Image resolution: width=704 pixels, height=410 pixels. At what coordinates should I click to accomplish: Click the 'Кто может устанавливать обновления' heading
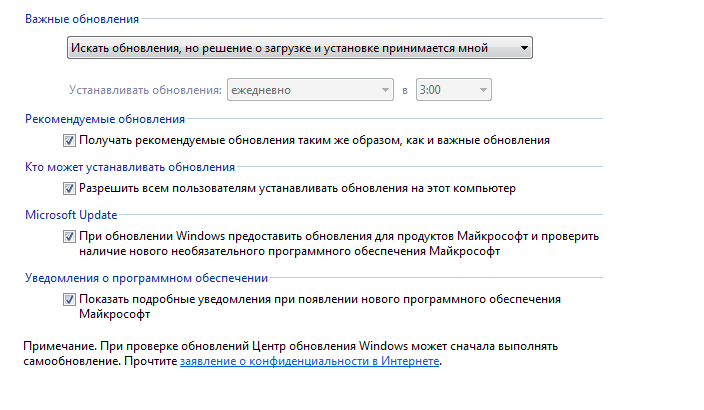(130, 167)
